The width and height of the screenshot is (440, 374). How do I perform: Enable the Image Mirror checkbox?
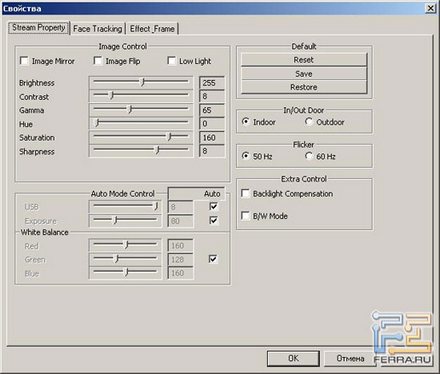(x=24, y=61)
